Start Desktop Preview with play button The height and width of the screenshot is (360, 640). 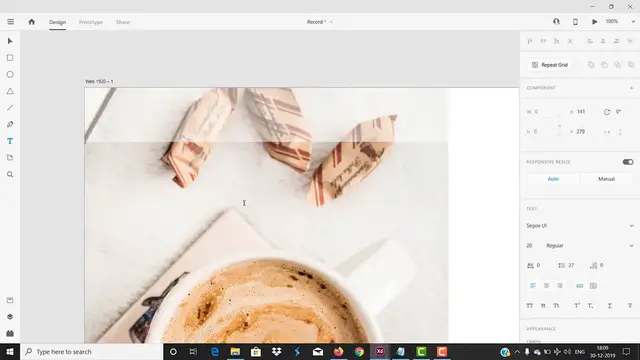(595, 22)
